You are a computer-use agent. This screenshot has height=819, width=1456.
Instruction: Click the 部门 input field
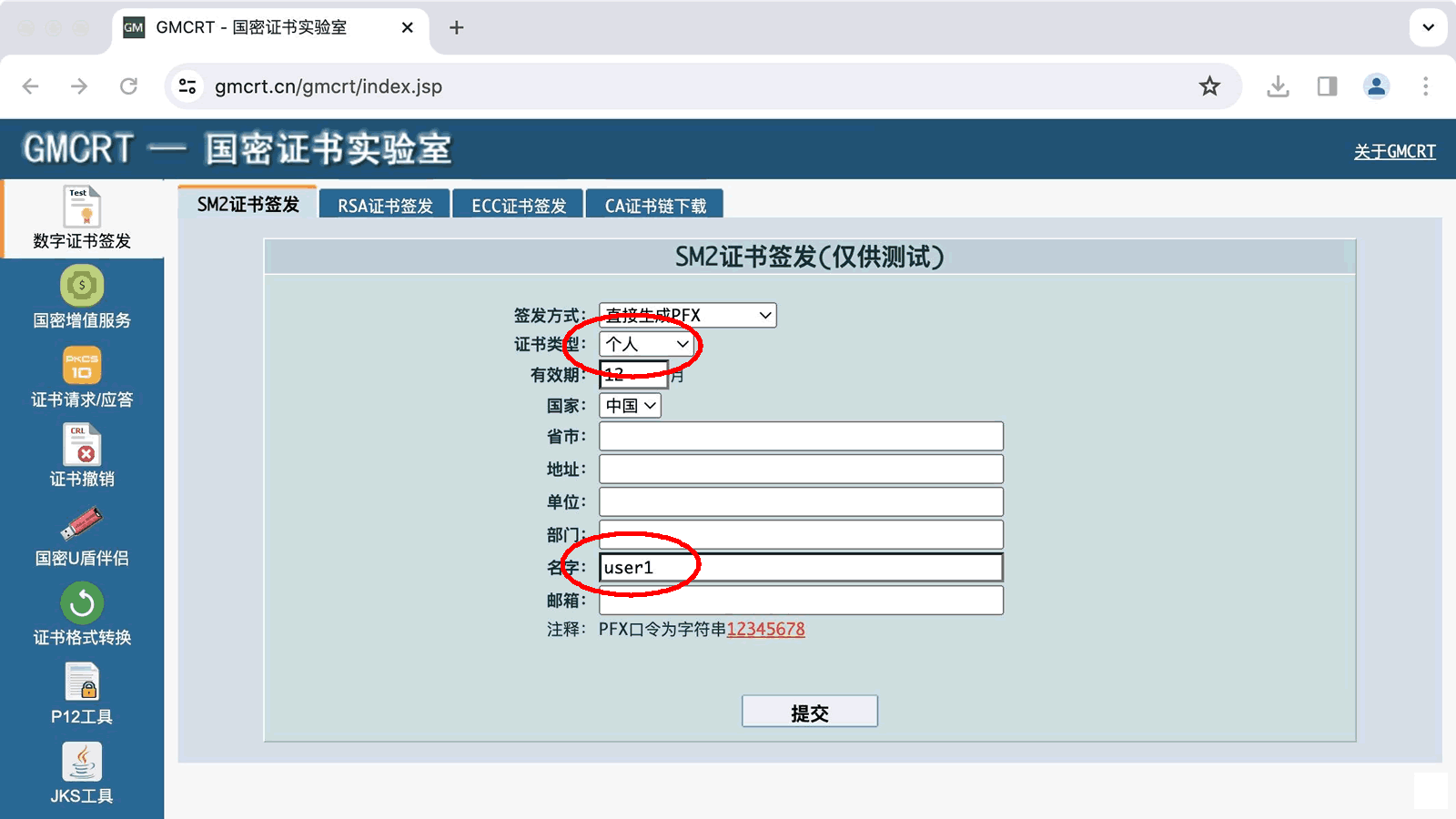pyautogui.click(x=801, y=534)
